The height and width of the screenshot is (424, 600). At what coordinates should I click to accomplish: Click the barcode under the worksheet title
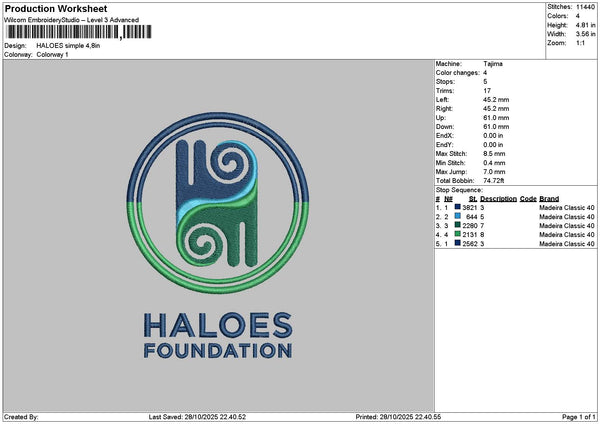click(78, 32)
